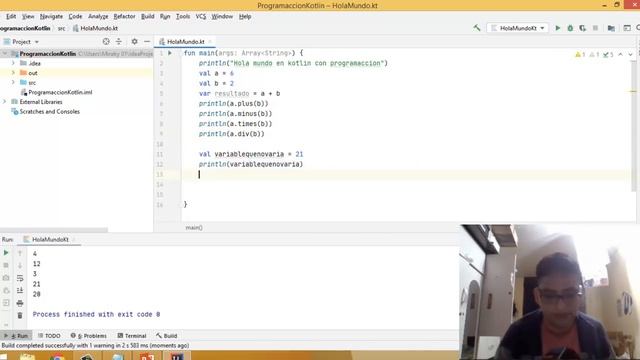Switch to the HolaMundo.kt editor tab
The image size is (640, 360).
coord(185,42)
